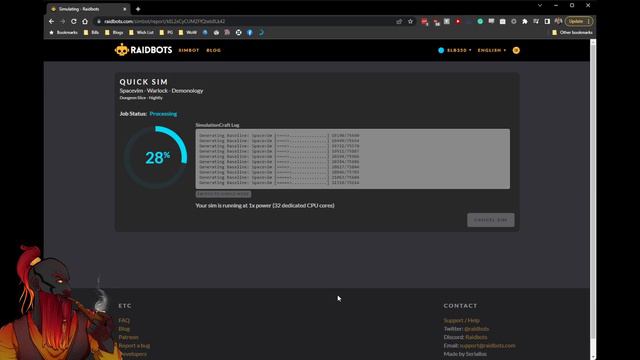Click the support@raidbots.com email link
Screen dimensions: 640x360
click(x=487, y=346)
